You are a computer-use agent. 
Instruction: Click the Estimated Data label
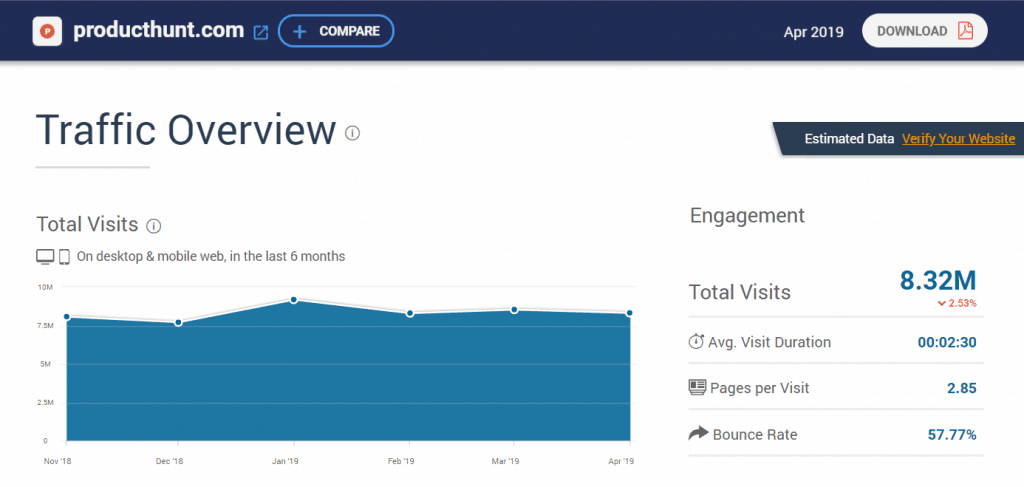(x=849, y=138)
